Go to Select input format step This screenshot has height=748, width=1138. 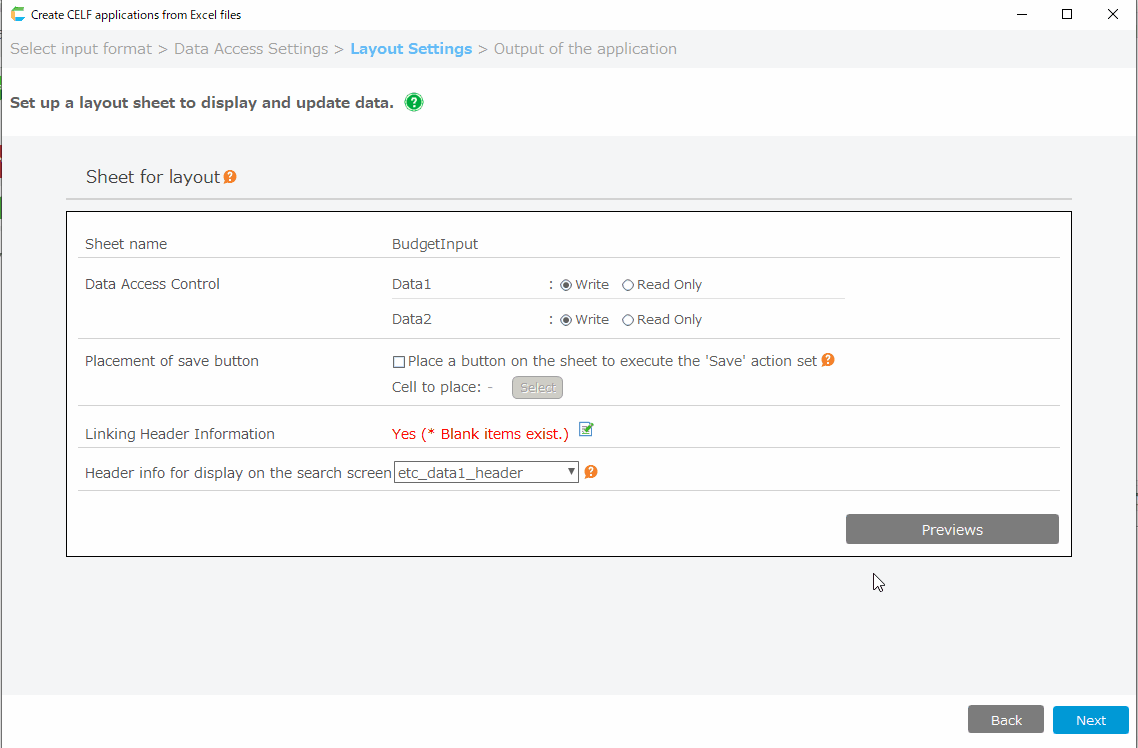81,49
